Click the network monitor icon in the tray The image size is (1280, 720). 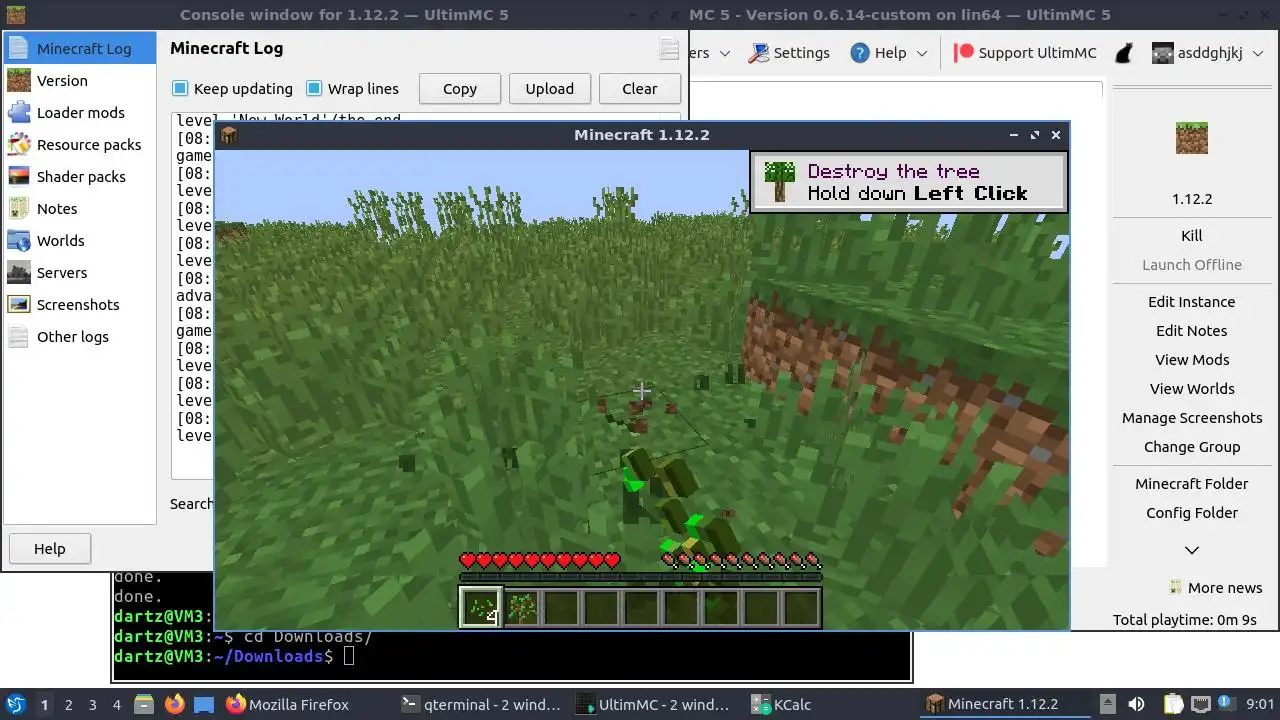coord(1201,705)
